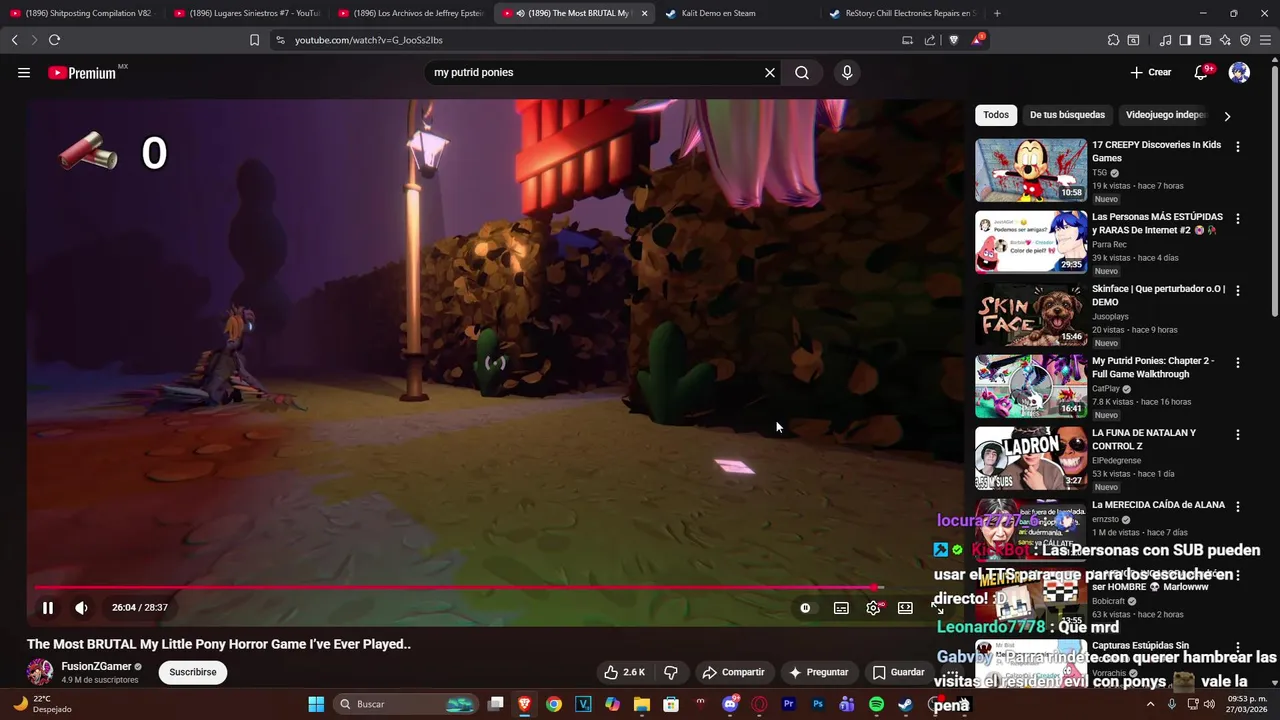1280x720 pixels.
Task: Toggle theater mode
Action: 905,608
